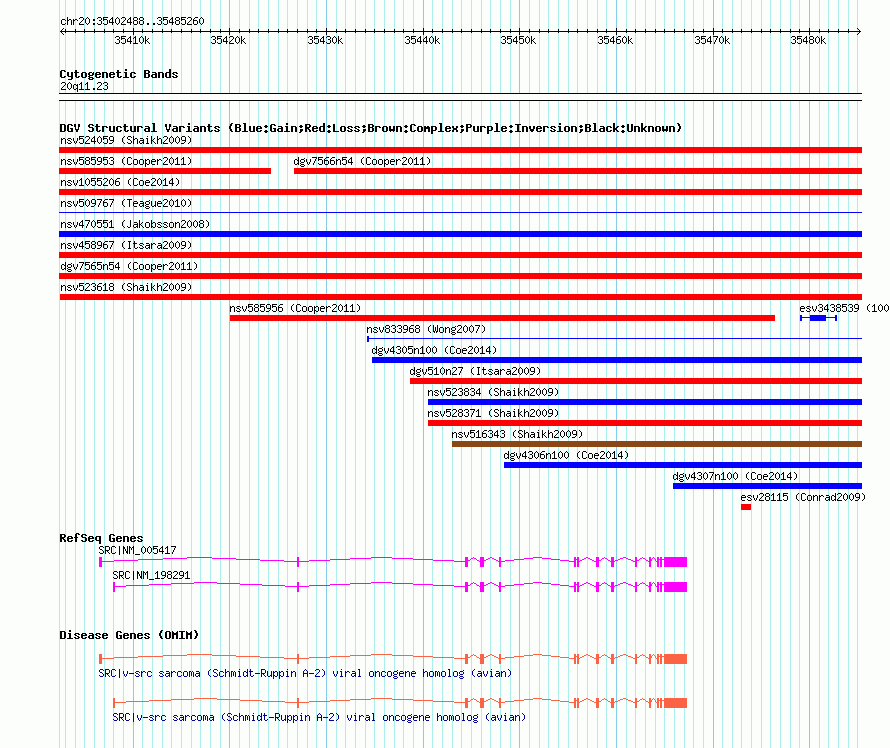This screenshot has height=748, width=890.
Task: Select the dgv510n27 (Itsara2009) red bar
Action: click(x=636, y=381)
